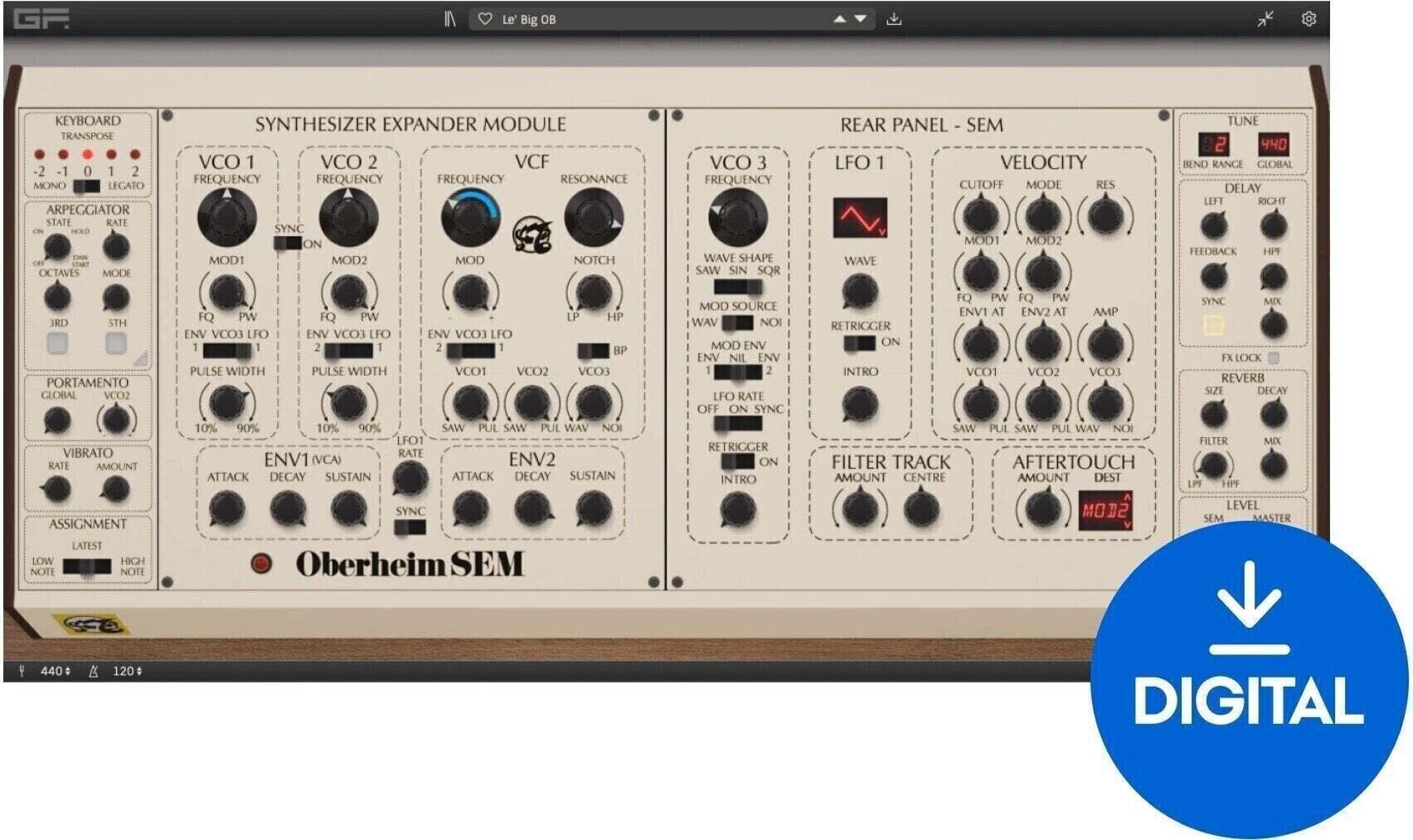The width and height of the screenshot is (1413, 840).
Task: Click the LFO 1 WAVE knob
Action: [860, 292]
